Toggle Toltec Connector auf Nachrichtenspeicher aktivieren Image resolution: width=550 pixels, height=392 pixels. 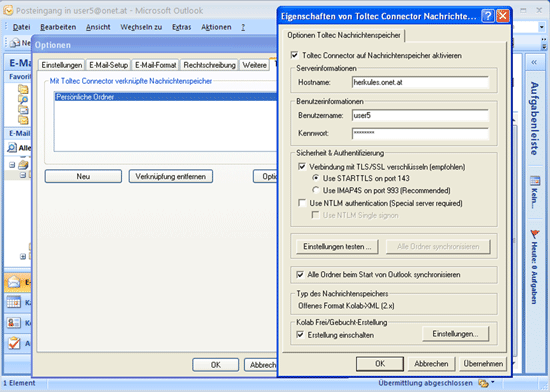coord(294,55)
